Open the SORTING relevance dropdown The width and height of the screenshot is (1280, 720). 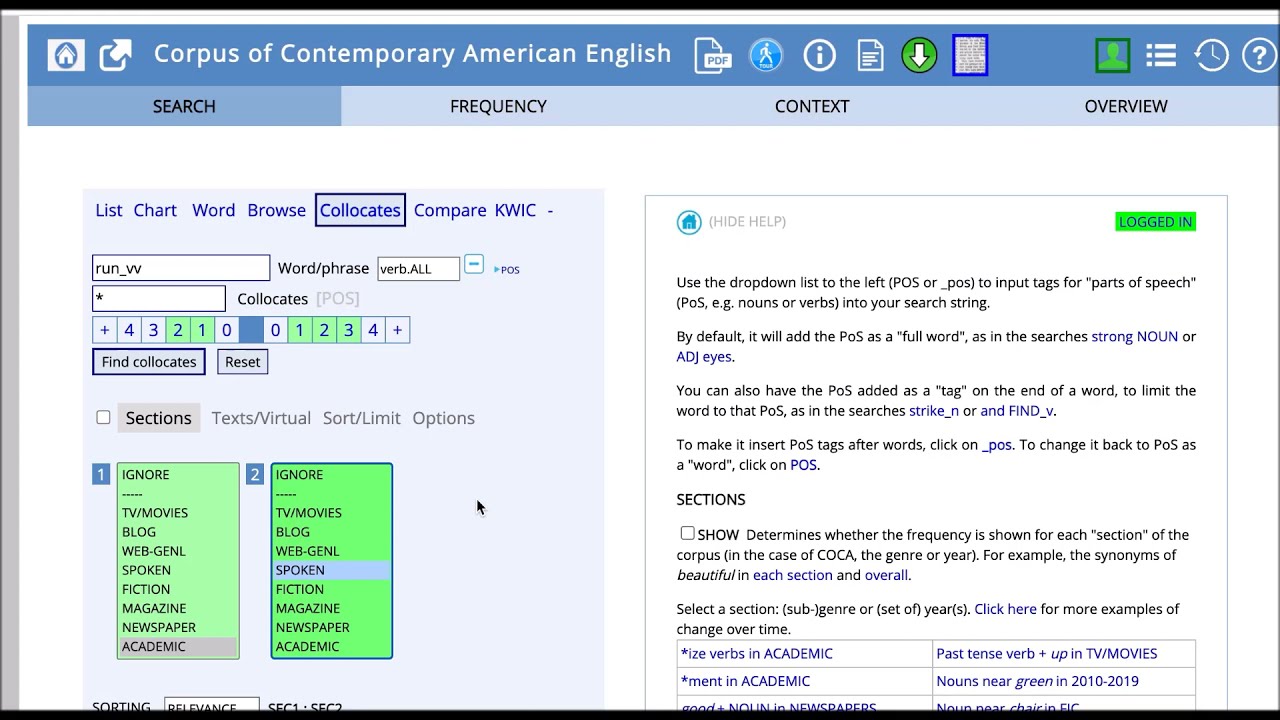pyautogui.click(x=212, y=707)
